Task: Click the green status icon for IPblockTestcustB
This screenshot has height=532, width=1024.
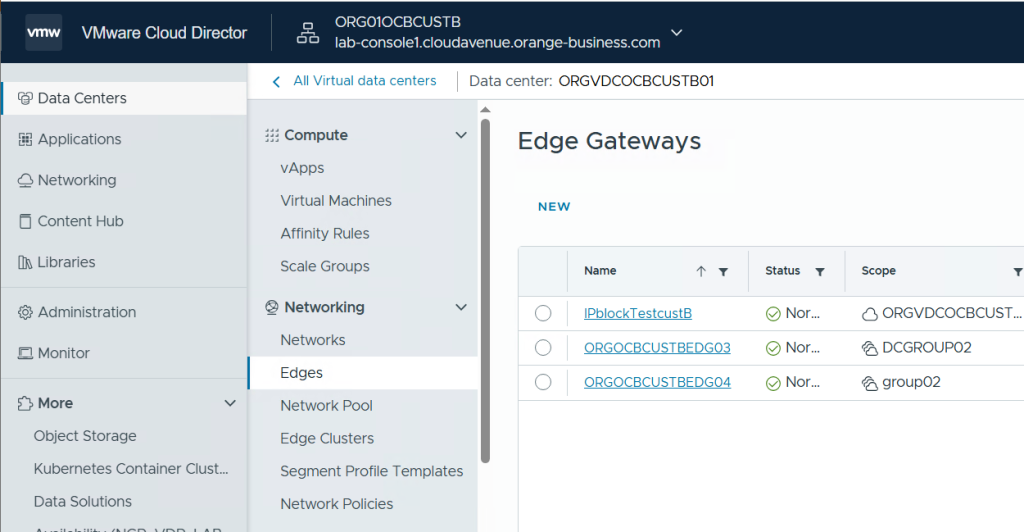Action: (773, 314)
